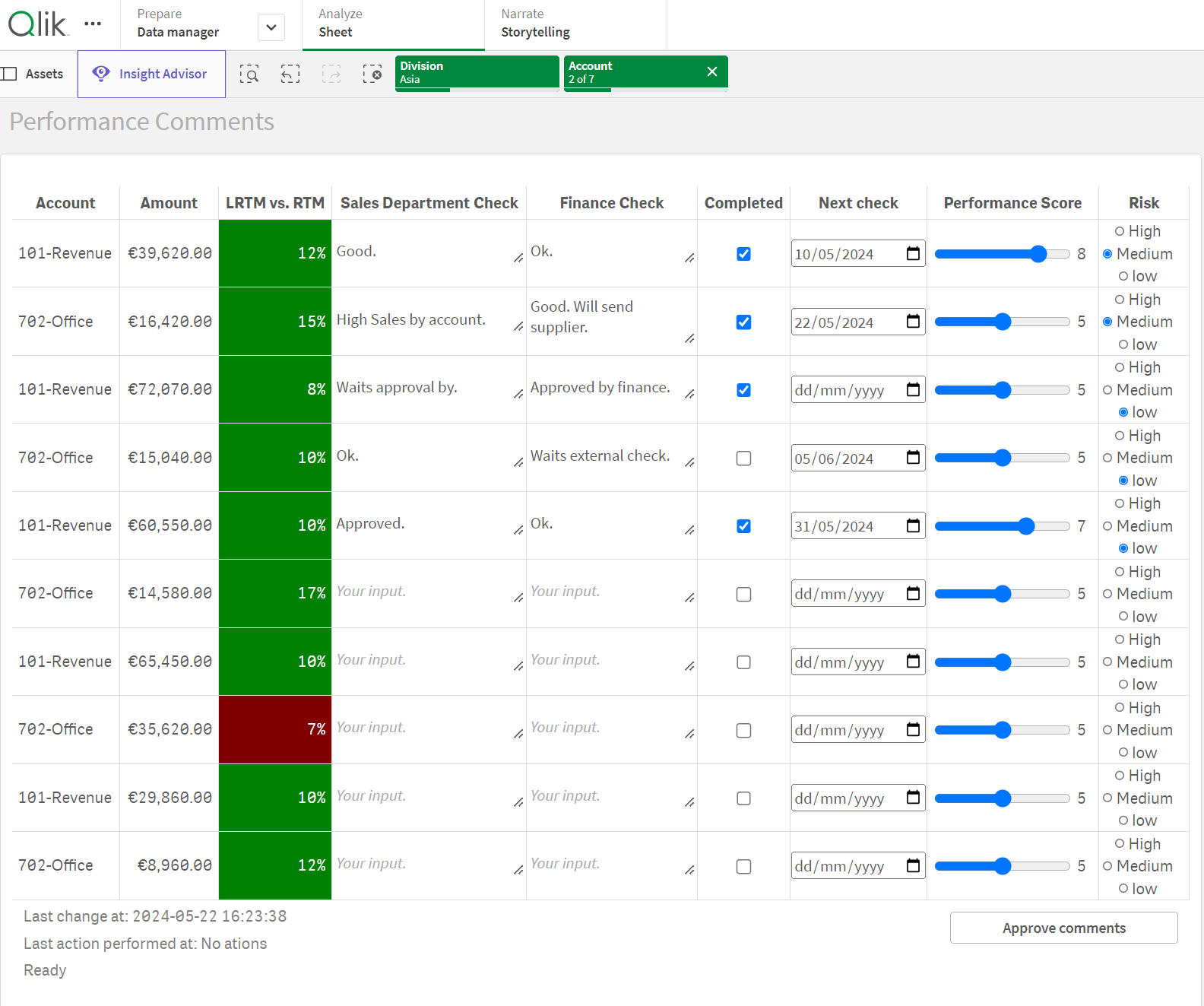This screenshot has width=1204, height=1006.
Task: Step back in selections
Action: (x=290, y=74)
